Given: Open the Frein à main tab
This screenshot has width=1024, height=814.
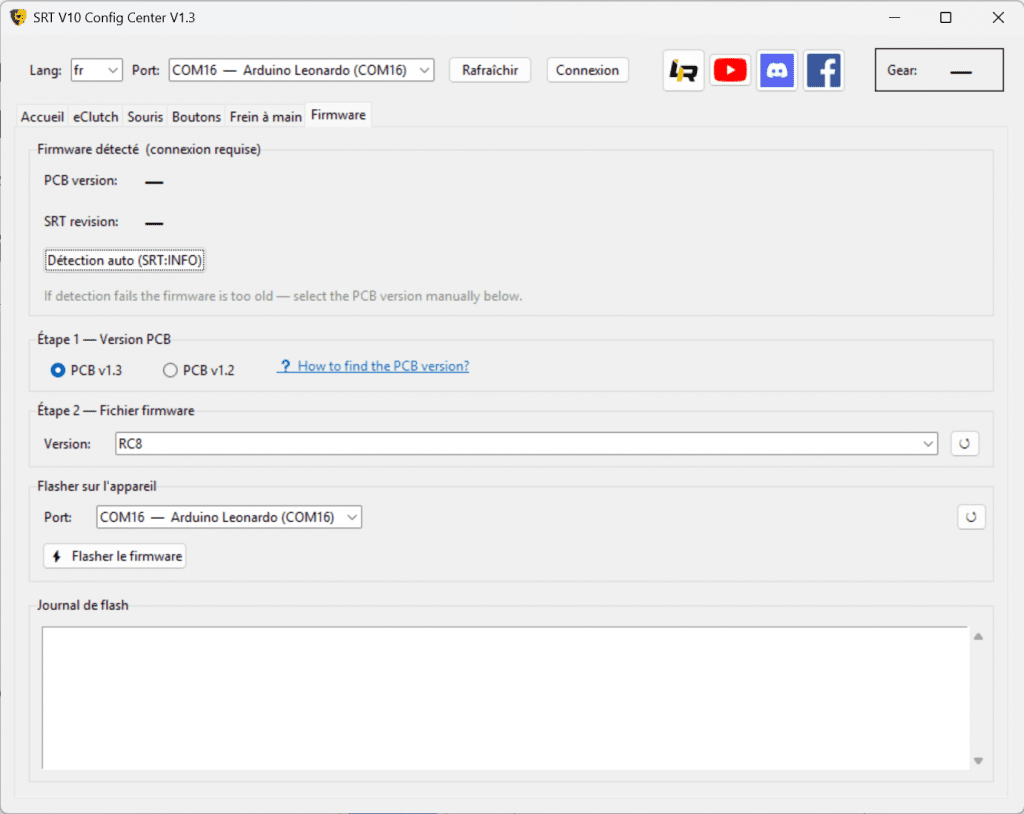Looking at the screenshot, I should pyautogui.click(x=265, y=117).
